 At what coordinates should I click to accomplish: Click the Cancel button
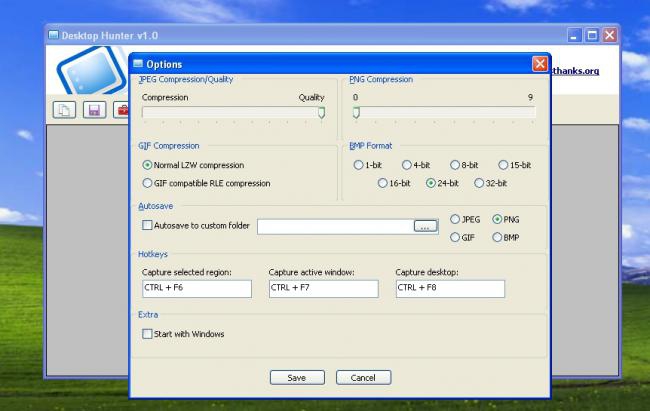point(364,377)
